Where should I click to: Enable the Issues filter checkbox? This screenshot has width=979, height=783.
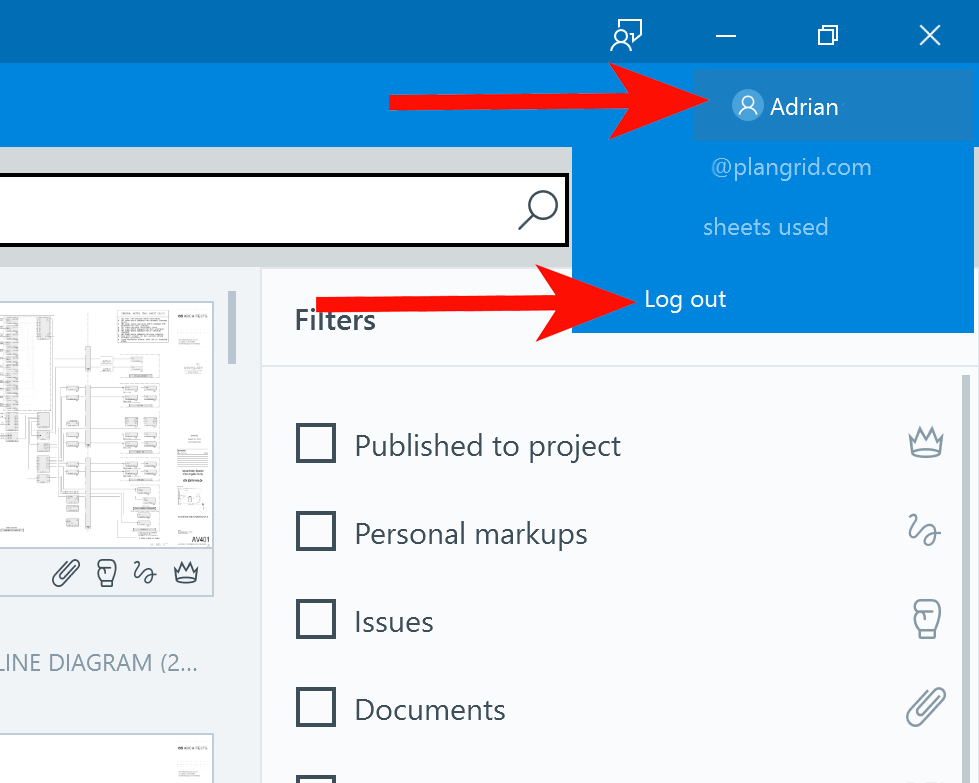coord(316,619)
